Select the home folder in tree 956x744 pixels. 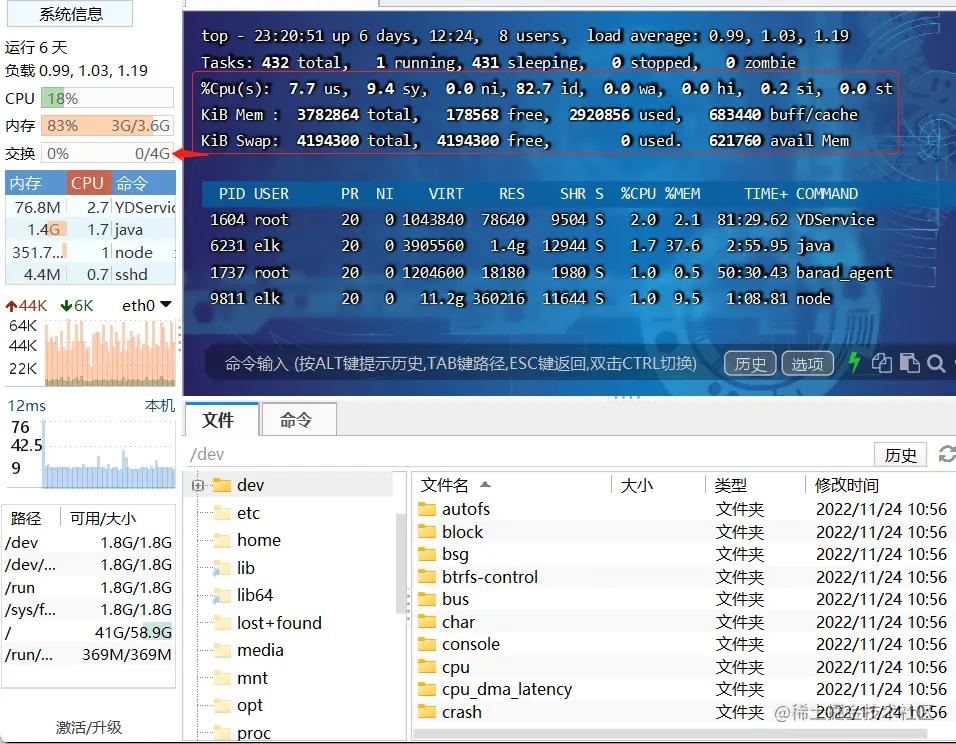(259, 540)
